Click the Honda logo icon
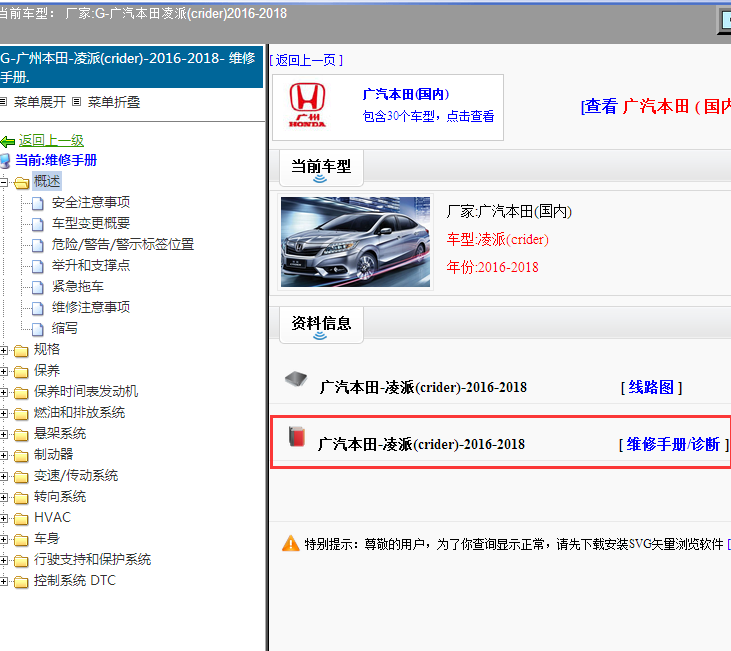 click(x=307, y=105)
